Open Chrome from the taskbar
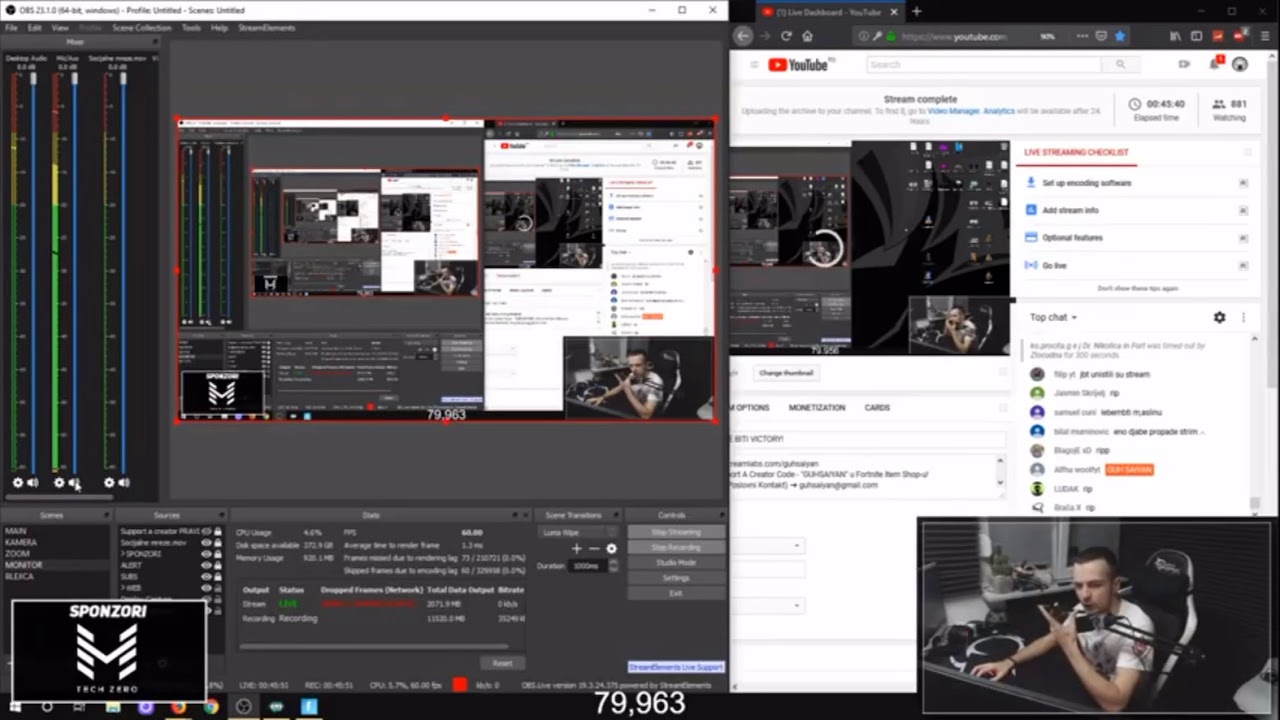Screen dimensions: 1280x720 pyautogui.click(x=211, y=707)
